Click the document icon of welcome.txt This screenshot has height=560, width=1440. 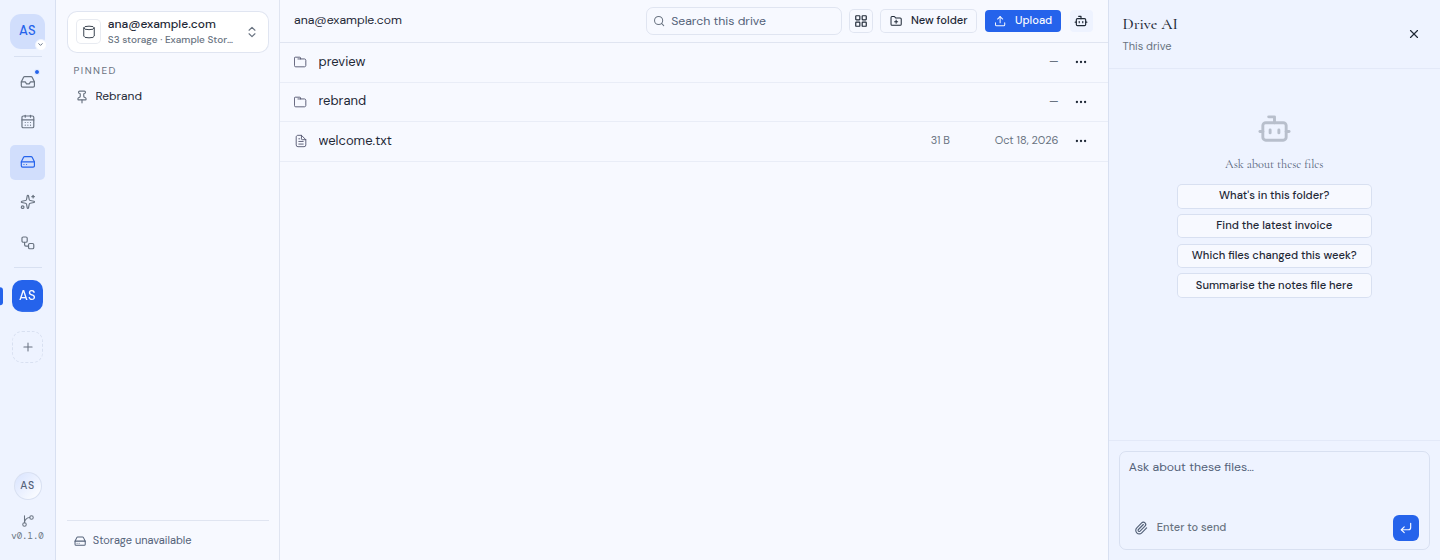(300, 141)
